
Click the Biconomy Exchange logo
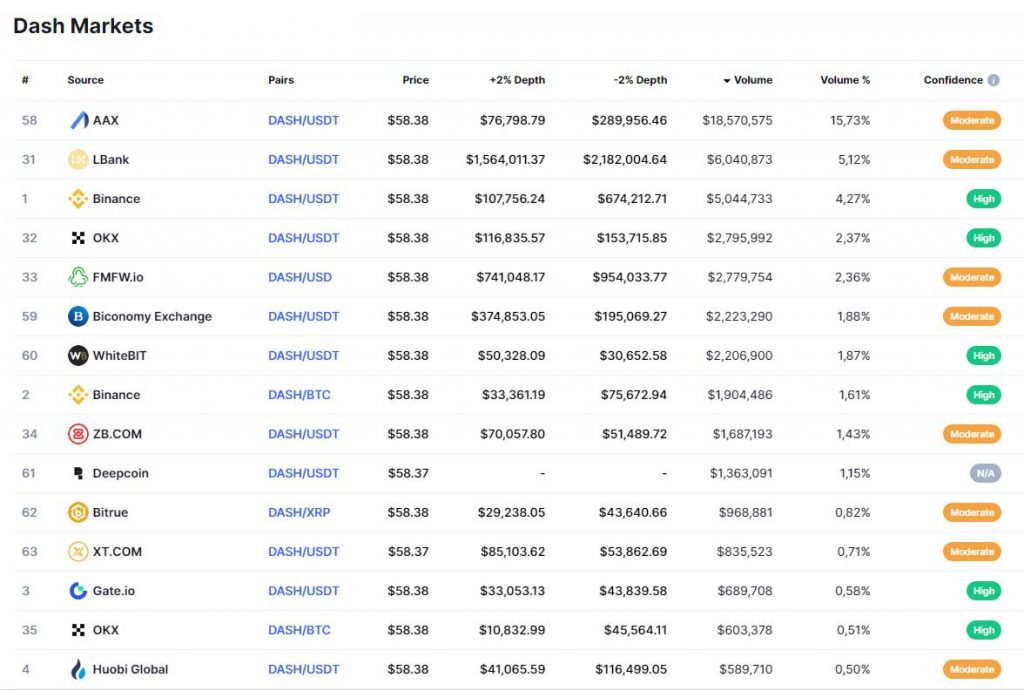tap(78, 316)
